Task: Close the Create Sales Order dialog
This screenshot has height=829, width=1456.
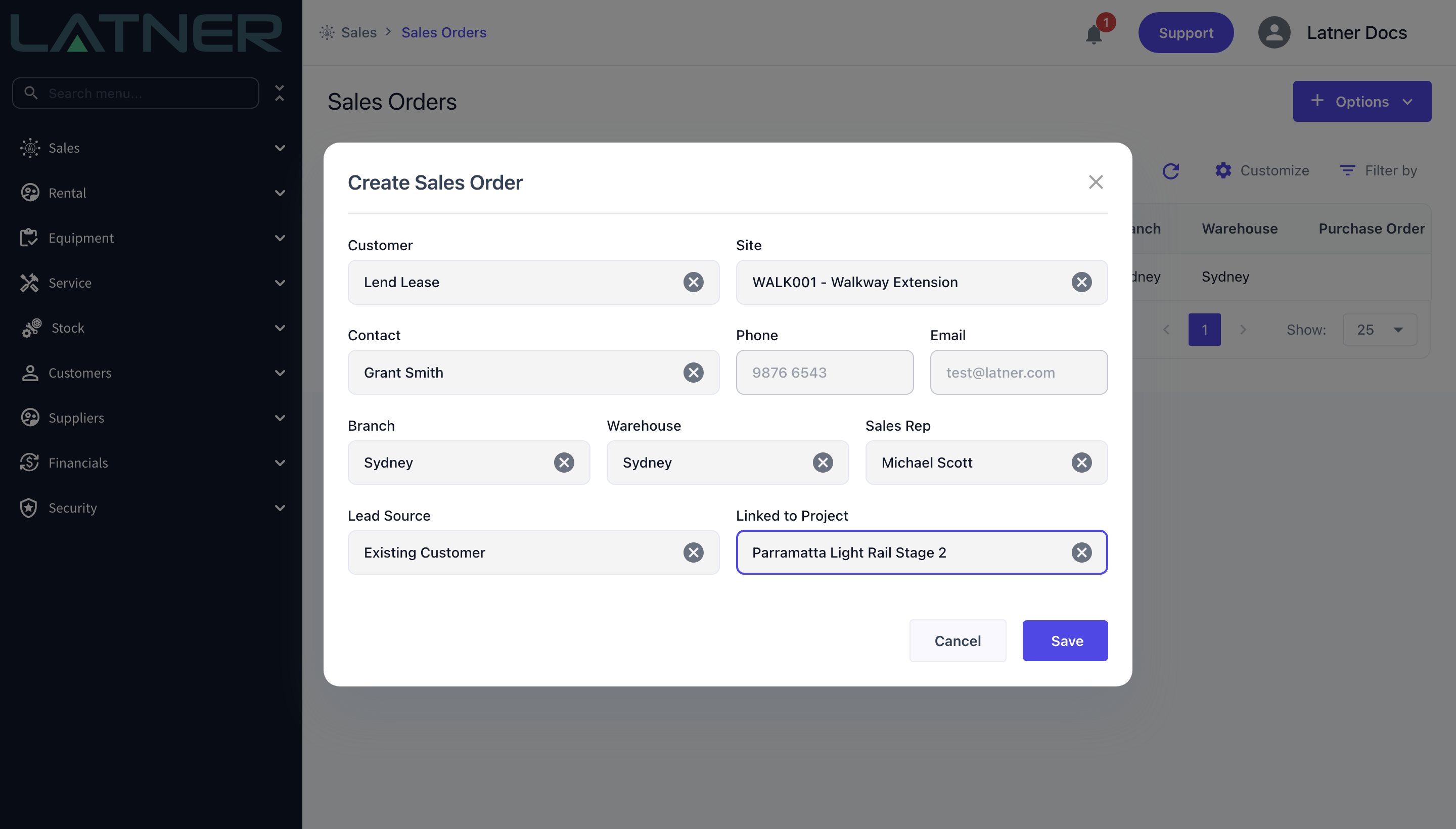Action: tap(1096, 182)
